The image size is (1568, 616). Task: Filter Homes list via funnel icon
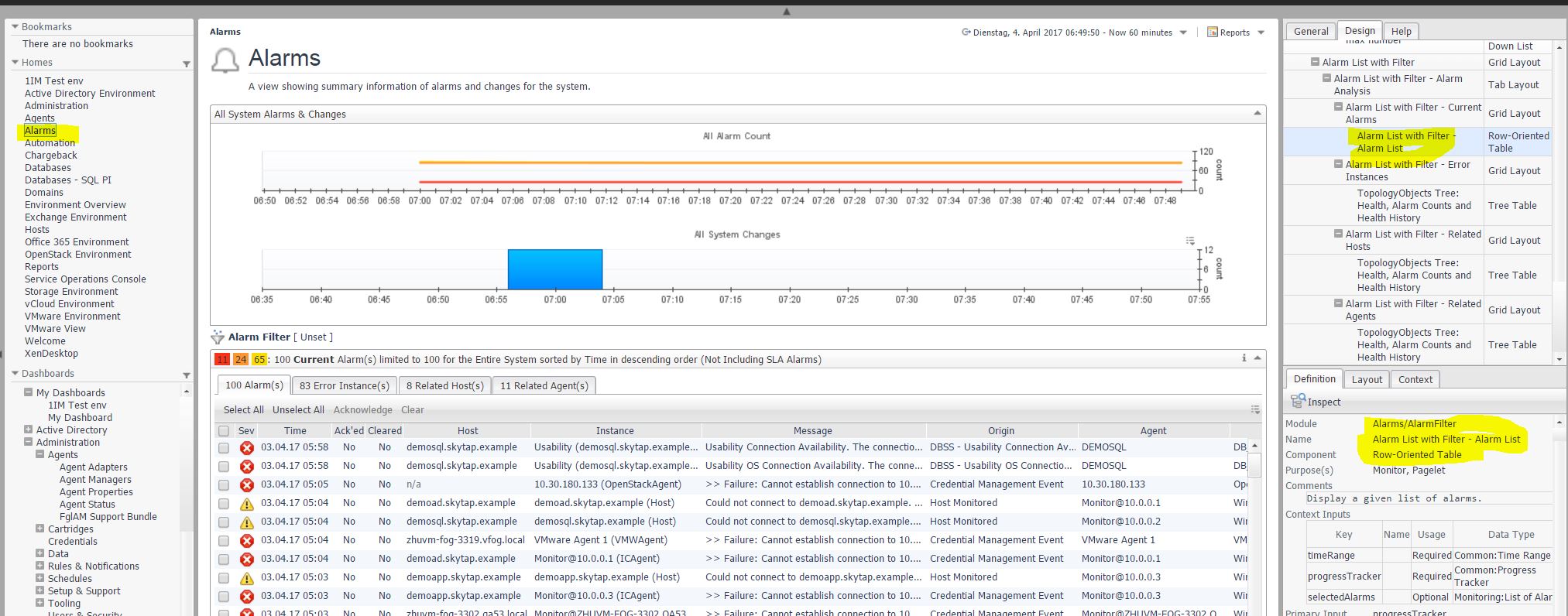[186, 63]
